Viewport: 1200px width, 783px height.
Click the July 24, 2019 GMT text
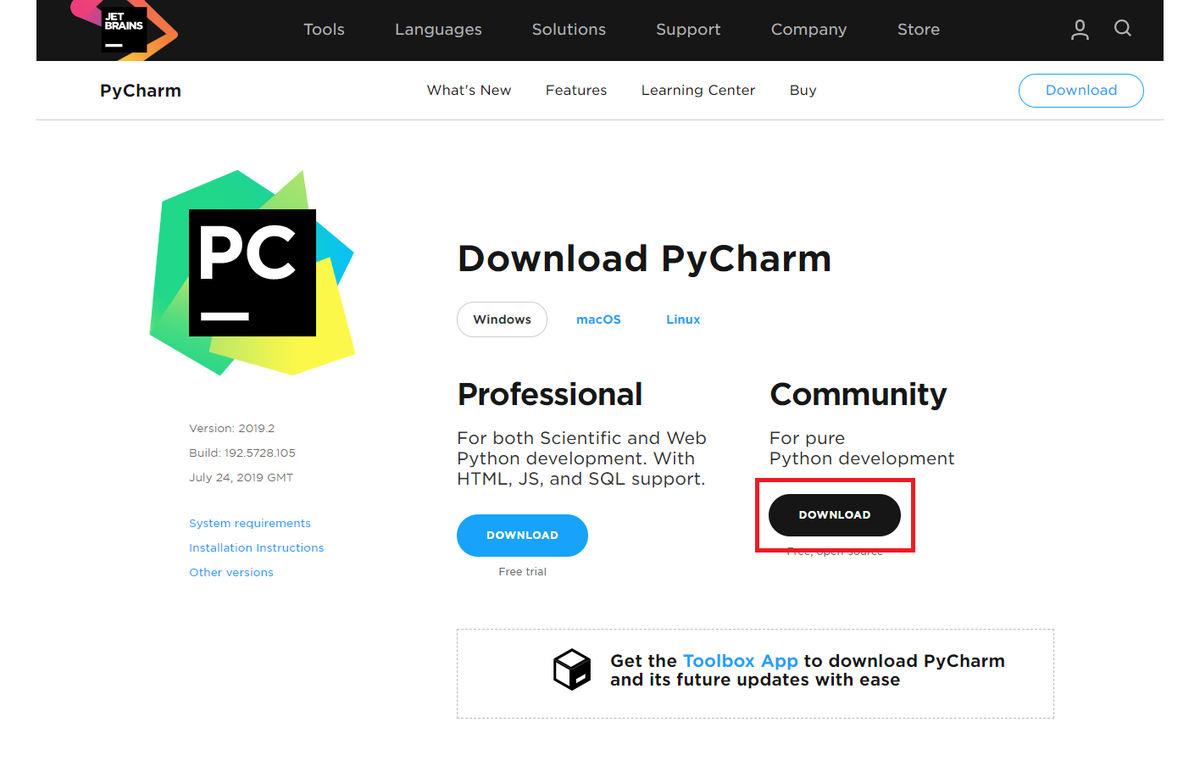tap(241, 478)
